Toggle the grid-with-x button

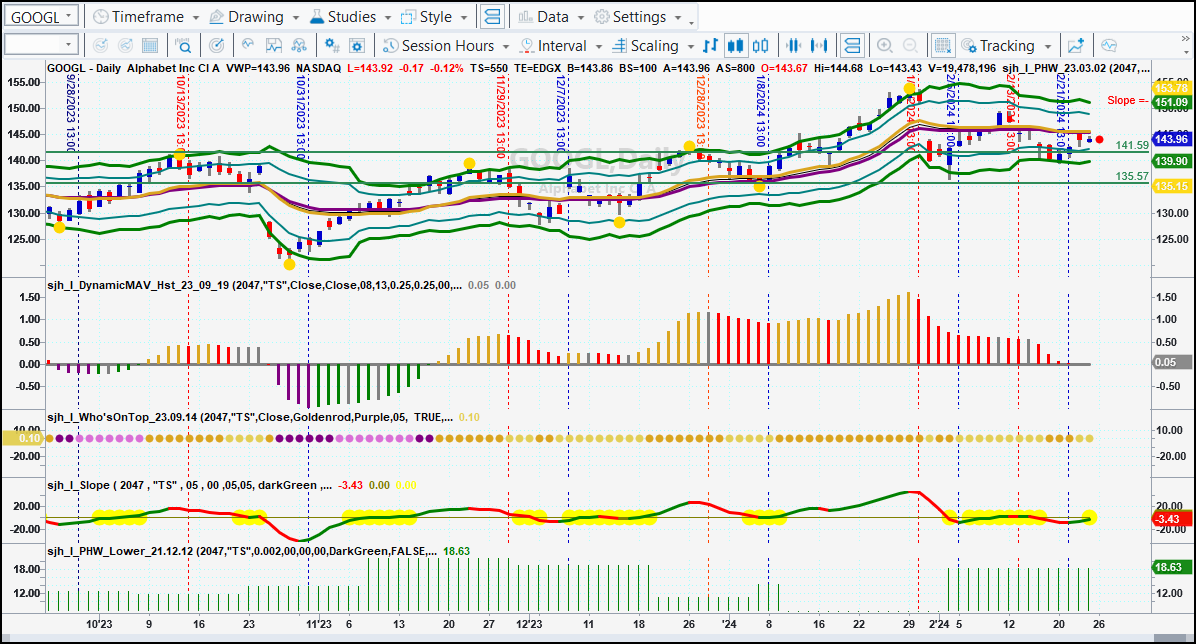[943, 46]
